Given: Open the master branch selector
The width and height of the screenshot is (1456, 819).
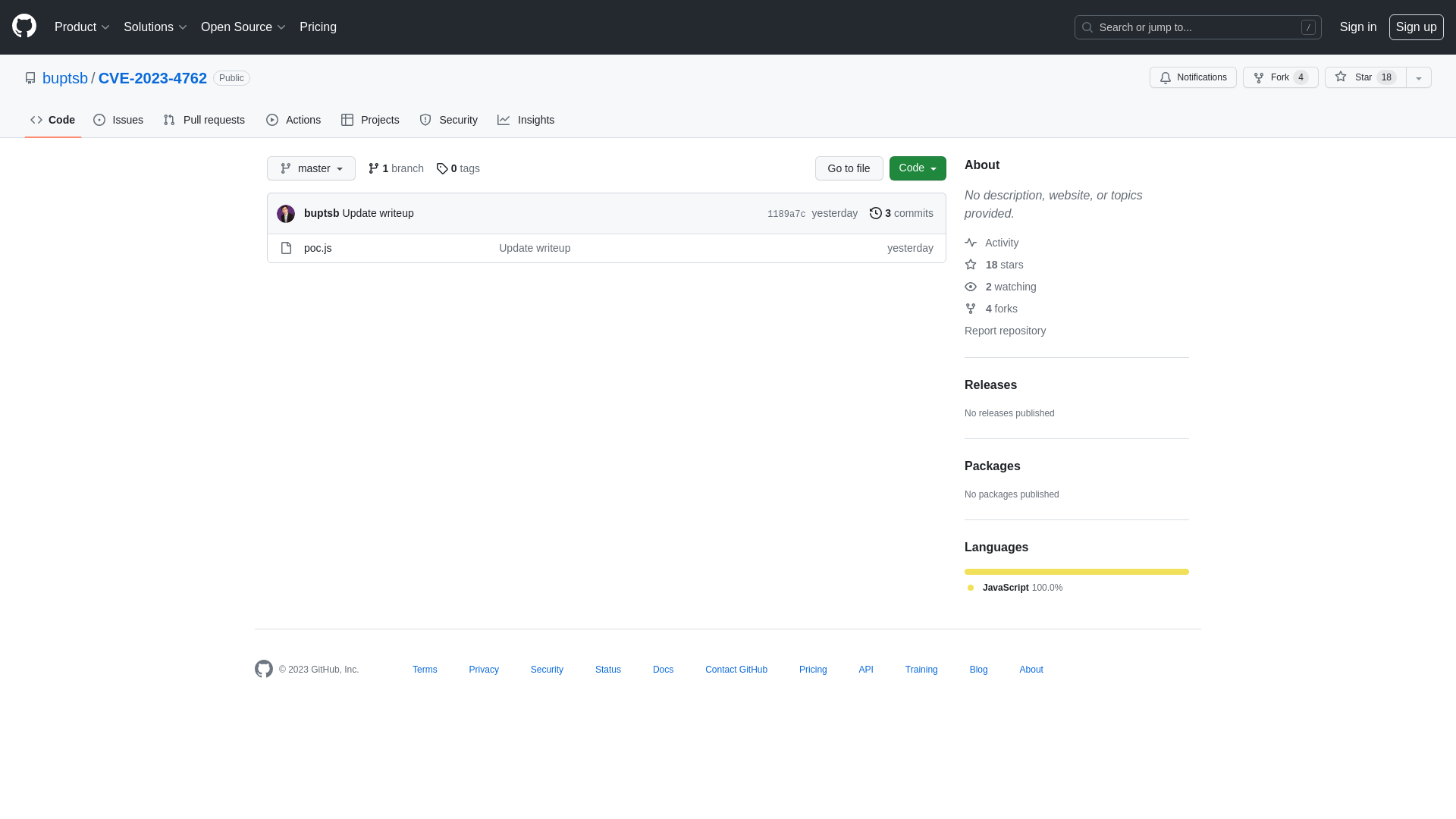Looking at the screenshot, I should click(x=311, y=168).
